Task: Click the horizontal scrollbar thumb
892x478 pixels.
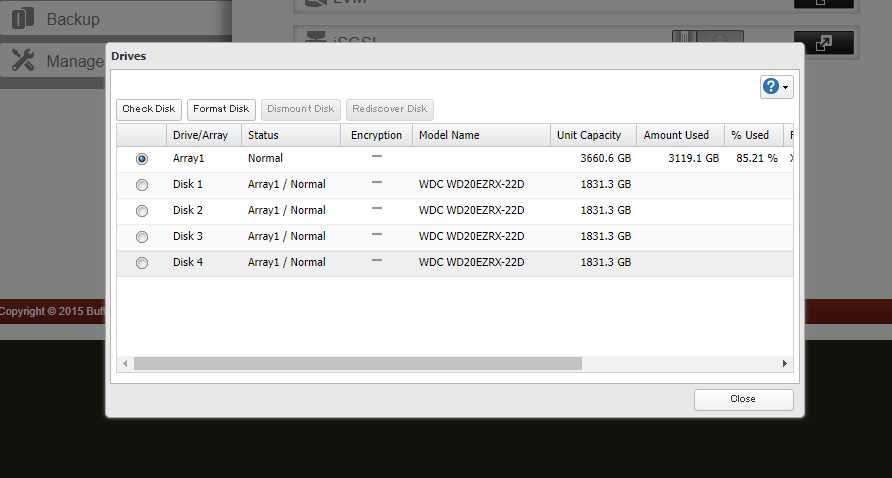Action: pyautogui.click(x=358, y=364)
